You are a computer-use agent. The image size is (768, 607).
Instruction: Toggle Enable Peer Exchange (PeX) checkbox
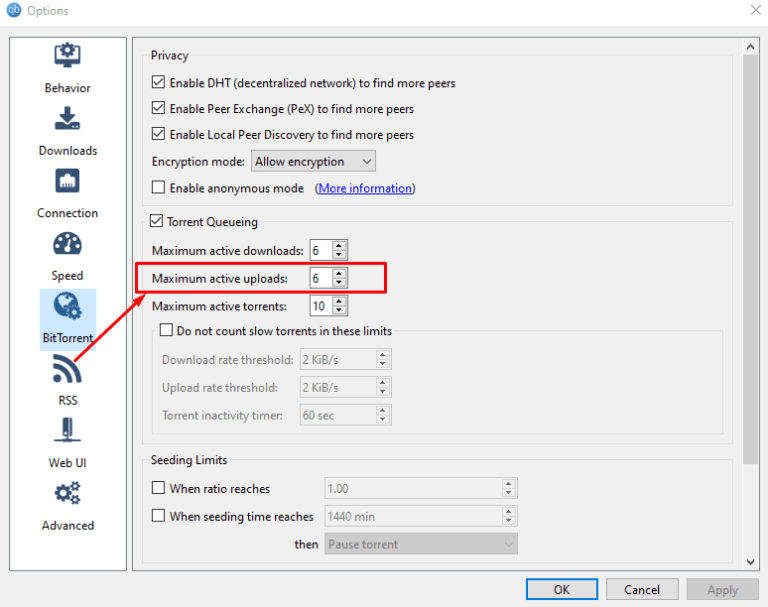click(158, 108)
